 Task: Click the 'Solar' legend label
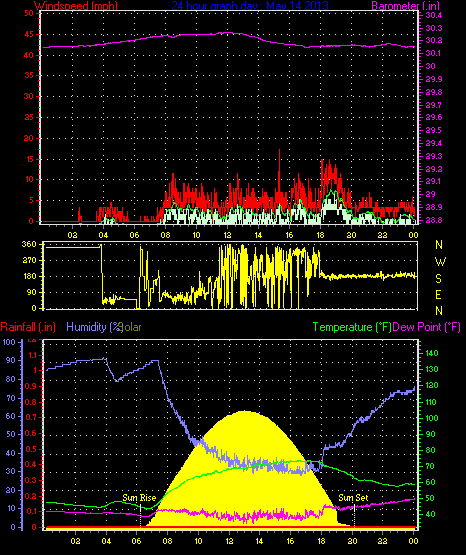[131, 327]
